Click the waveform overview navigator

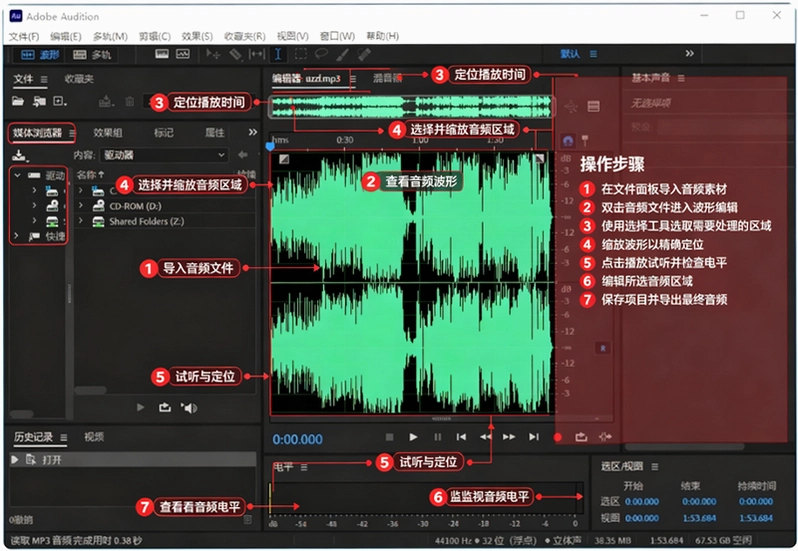(410, 107)
